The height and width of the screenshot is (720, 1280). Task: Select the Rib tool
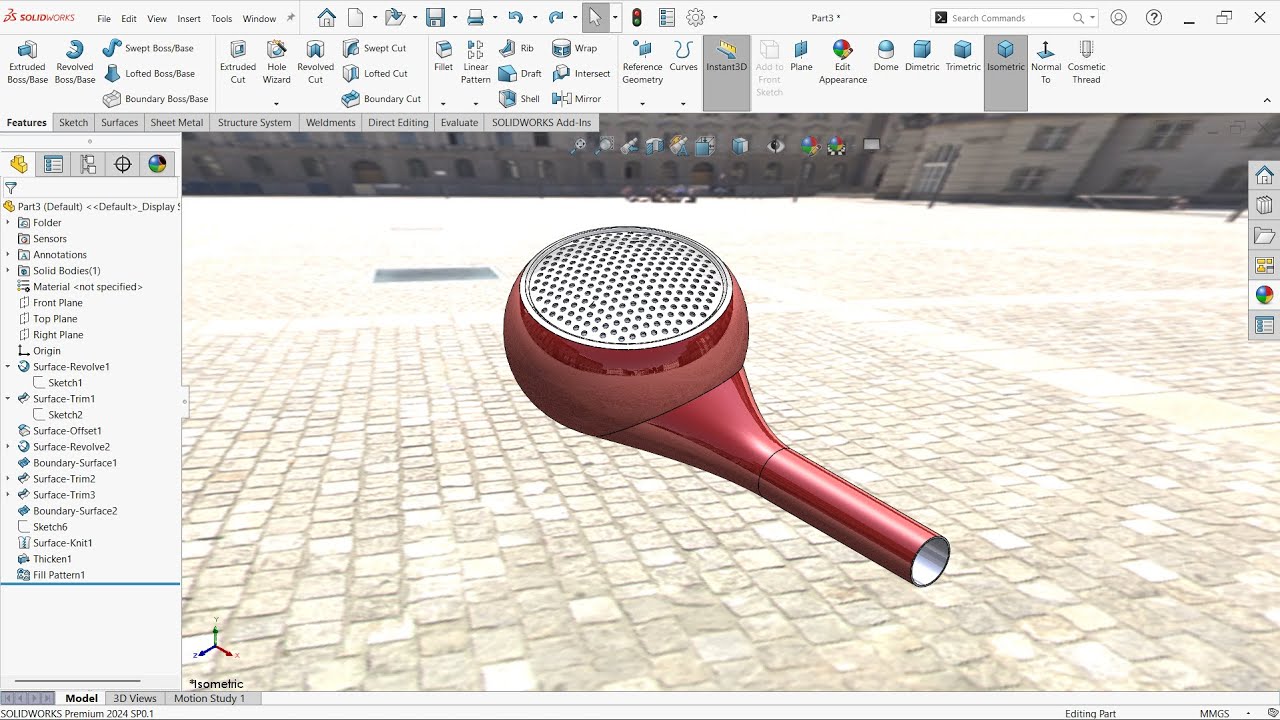[x=516, y=48]
